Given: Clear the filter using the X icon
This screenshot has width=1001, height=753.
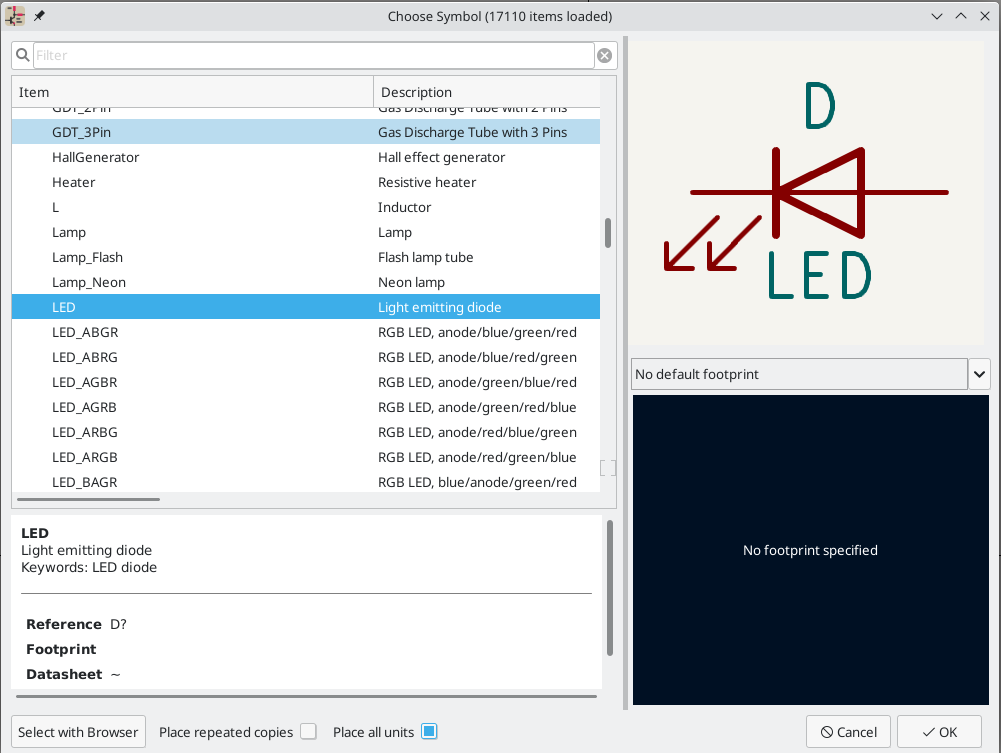Looking at the screenshot, I should pyautogui.click(x=604, y=55).
